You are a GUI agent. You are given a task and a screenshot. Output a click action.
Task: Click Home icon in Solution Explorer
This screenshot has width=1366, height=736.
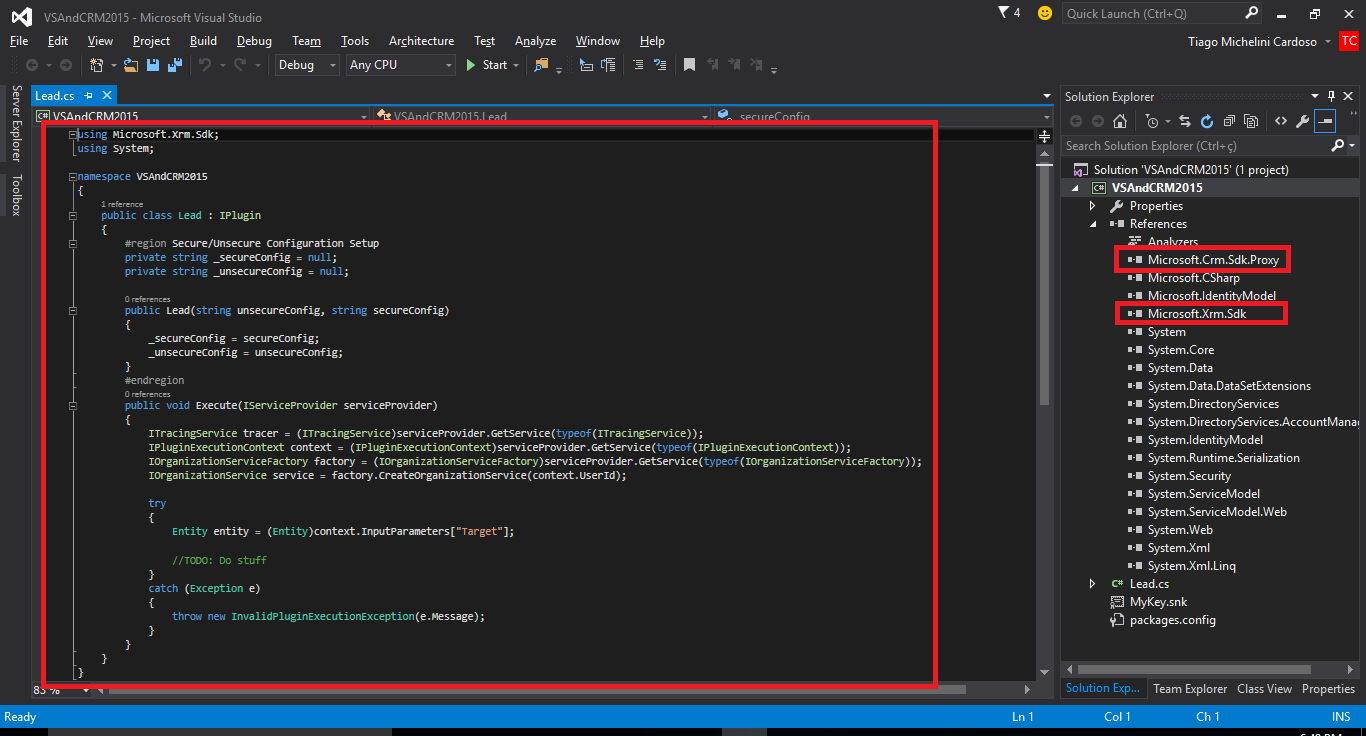[1120, 121]
